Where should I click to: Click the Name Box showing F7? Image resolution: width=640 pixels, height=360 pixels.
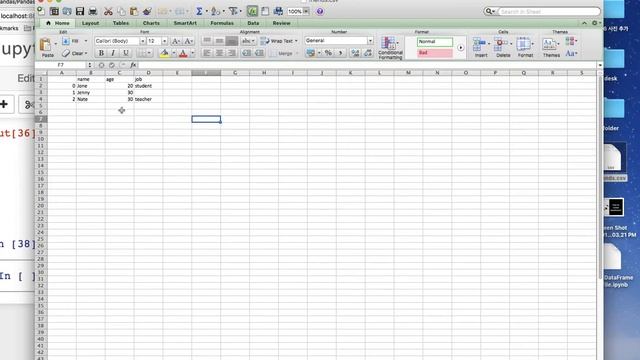[x=61, y=65]
